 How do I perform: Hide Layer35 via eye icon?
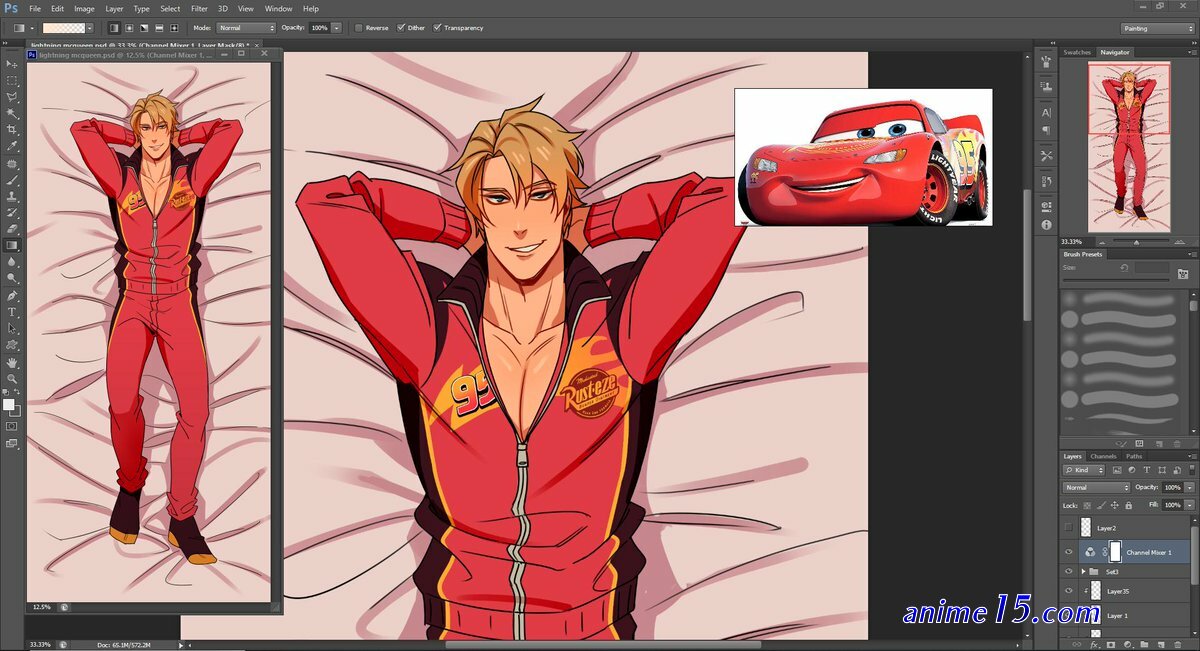coord(1069,591)
